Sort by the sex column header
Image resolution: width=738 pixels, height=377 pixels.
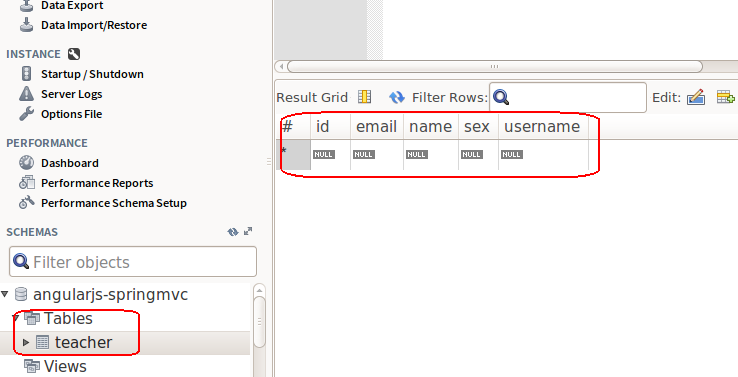click(x=478, y=127)
